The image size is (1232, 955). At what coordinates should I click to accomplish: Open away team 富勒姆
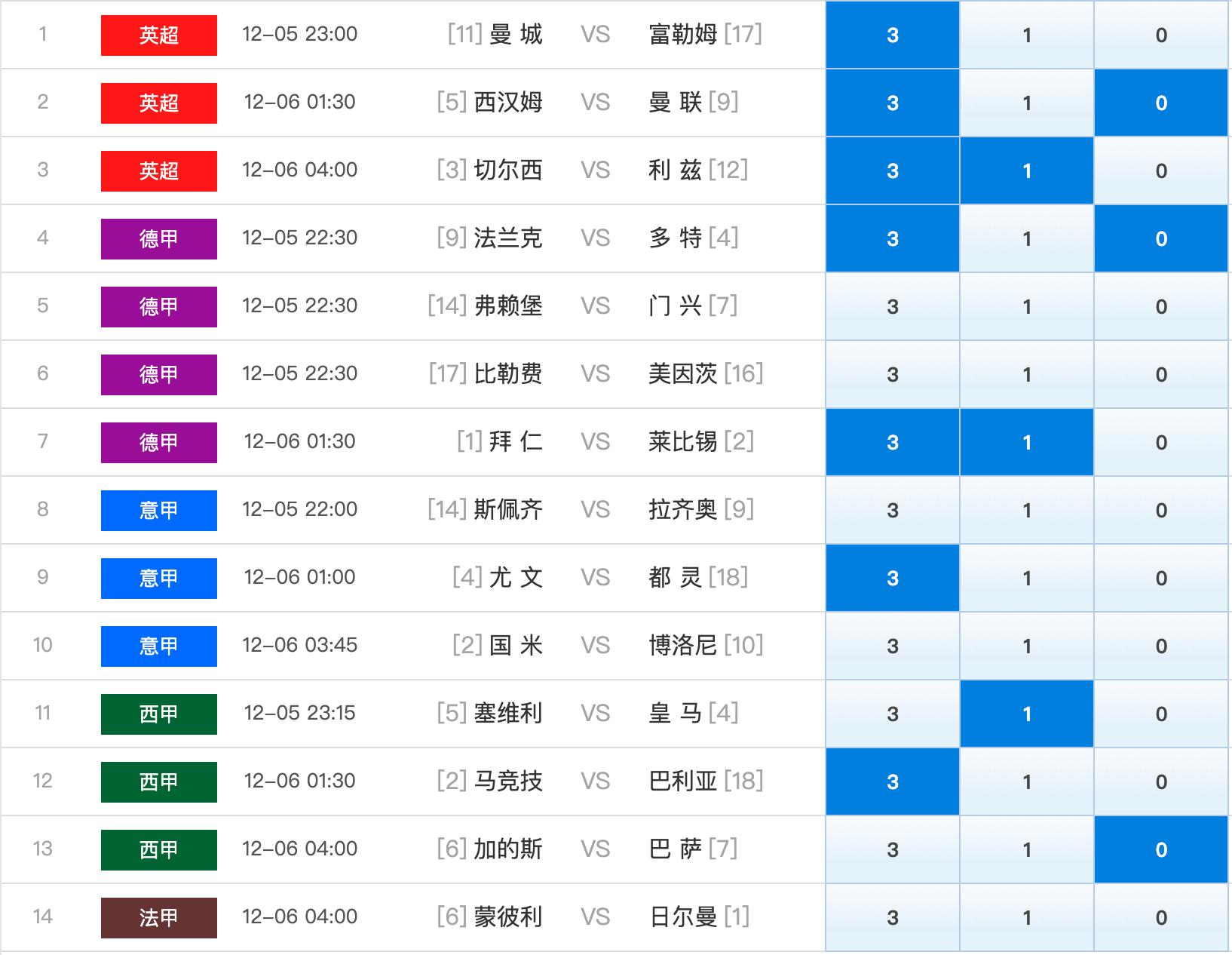683,34
